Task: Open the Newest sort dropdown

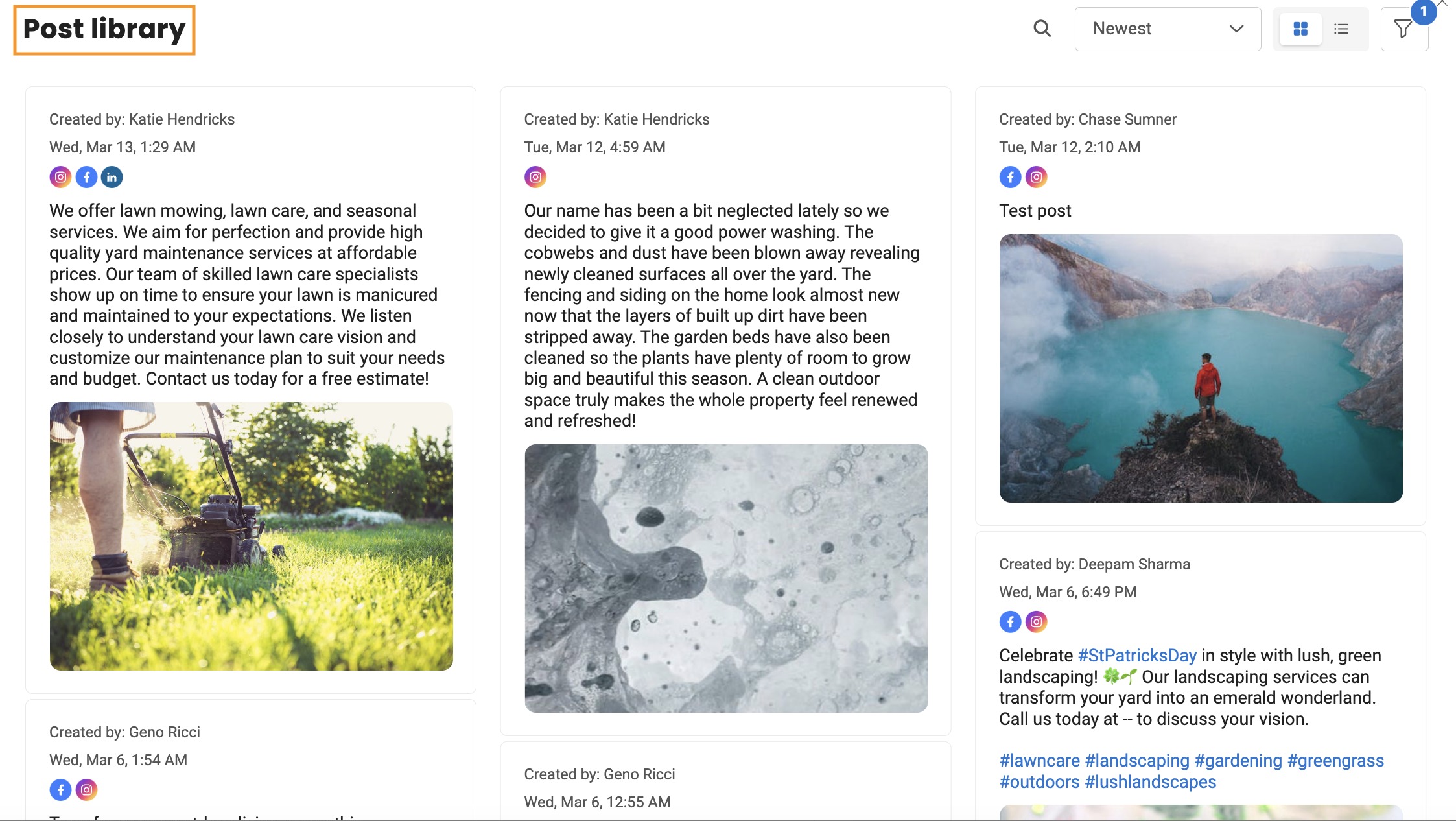Action: tap(1167, 29)
